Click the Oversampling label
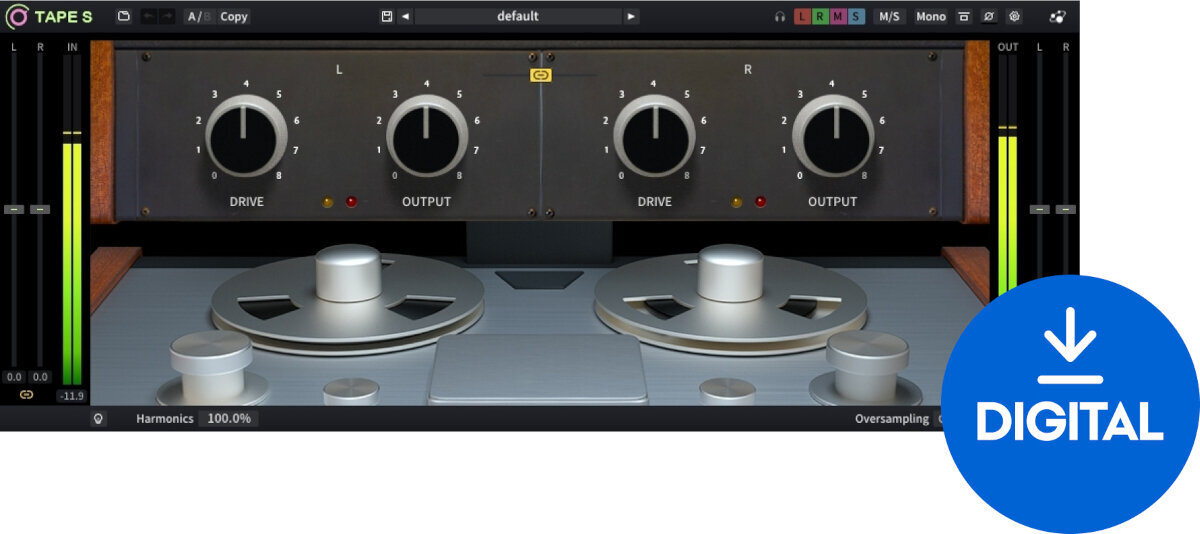 892,419
